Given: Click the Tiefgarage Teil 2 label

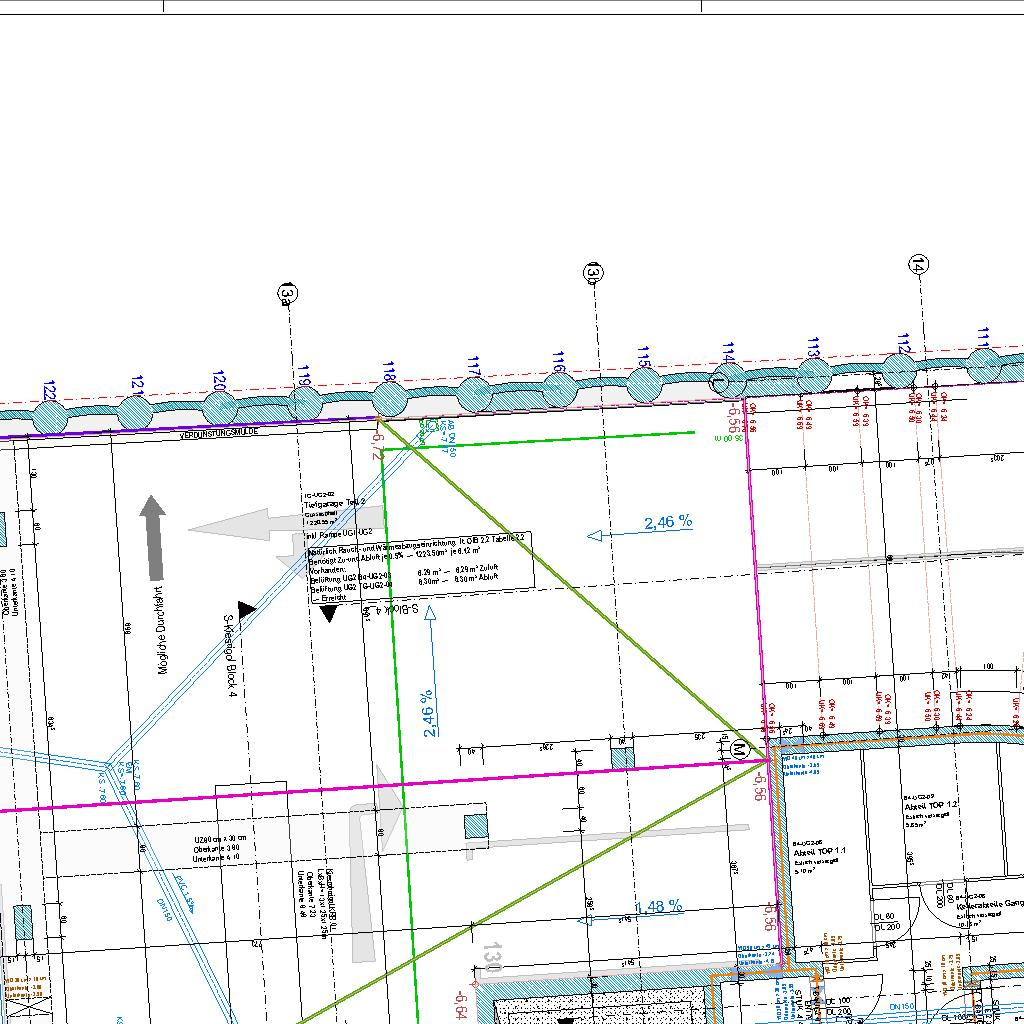Looking at the screenshot, I should click(335, 503).
